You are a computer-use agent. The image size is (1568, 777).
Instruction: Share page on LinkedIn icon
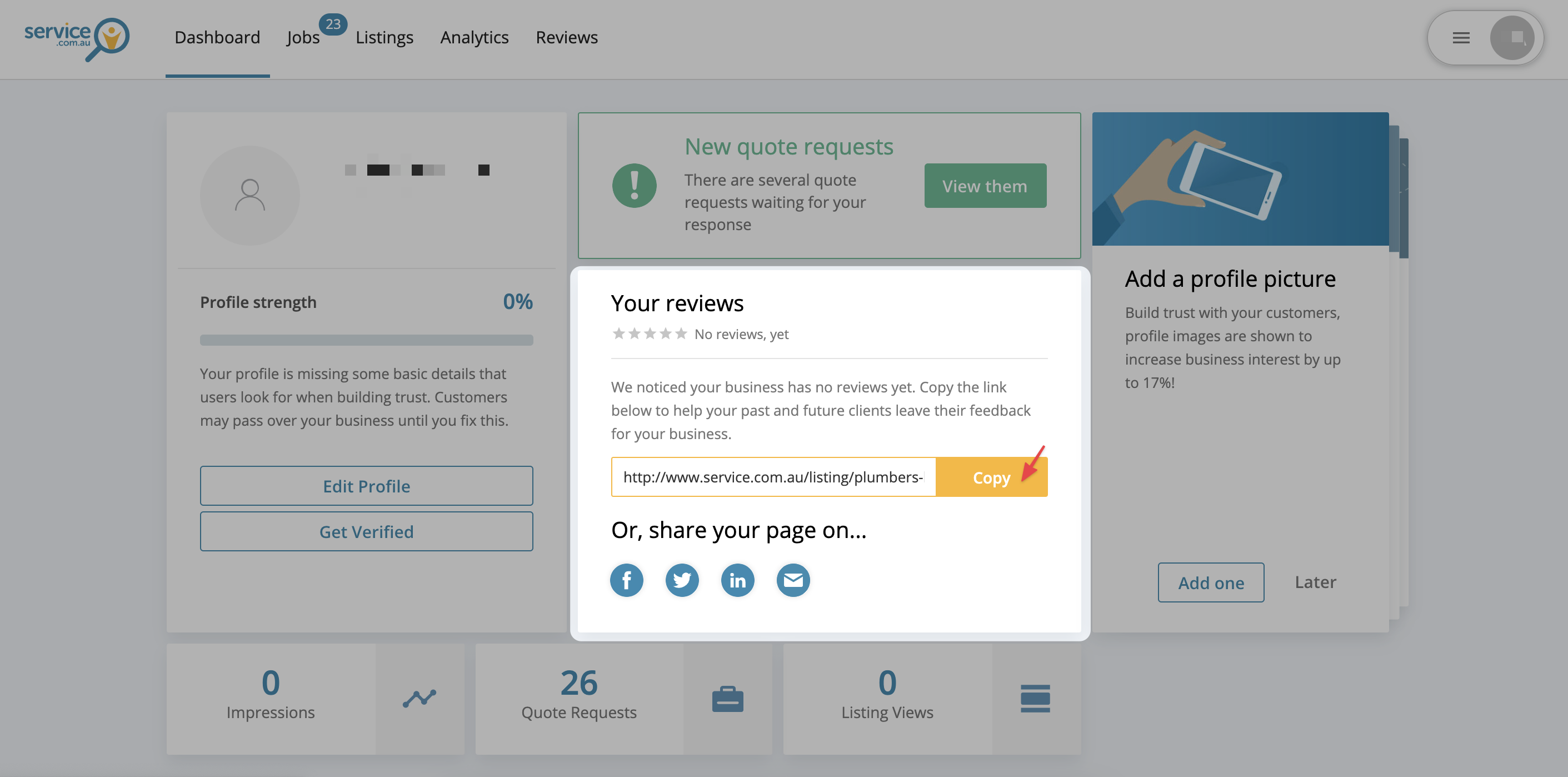pyautogui.click(x=737, y=580)
